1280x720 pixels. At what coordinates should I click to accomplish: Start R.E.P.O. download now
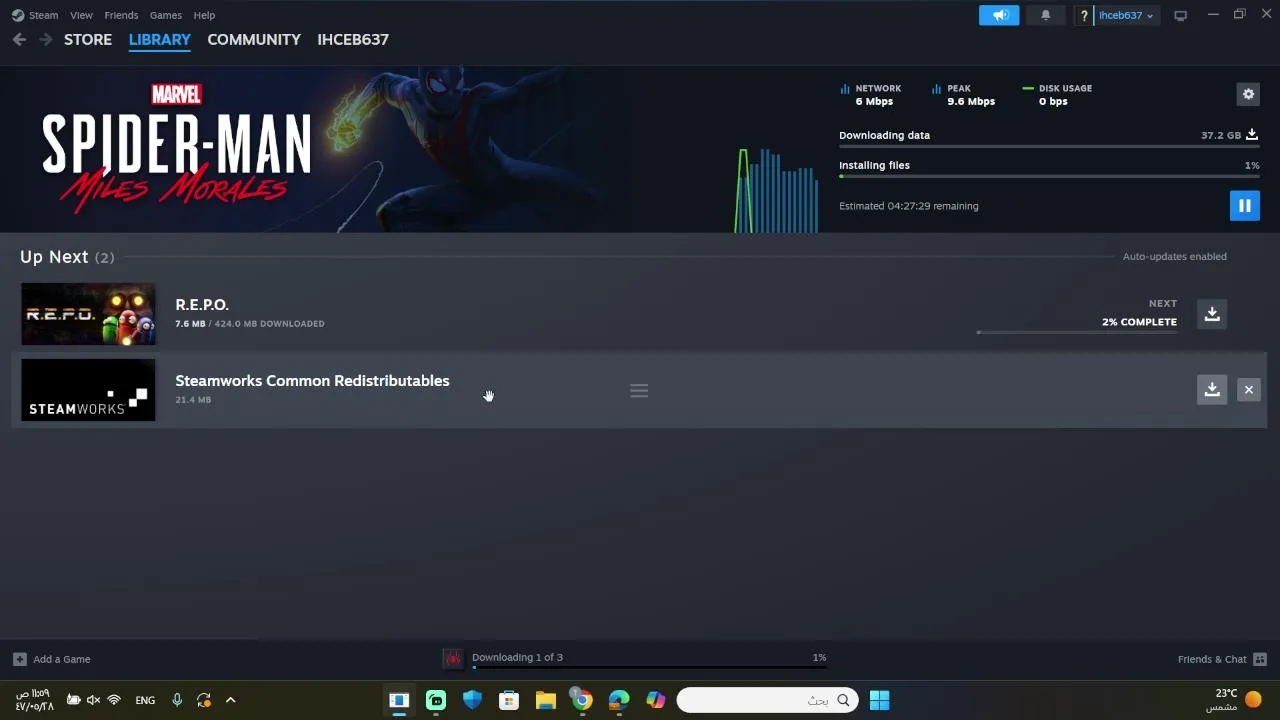coord(1212,314)
